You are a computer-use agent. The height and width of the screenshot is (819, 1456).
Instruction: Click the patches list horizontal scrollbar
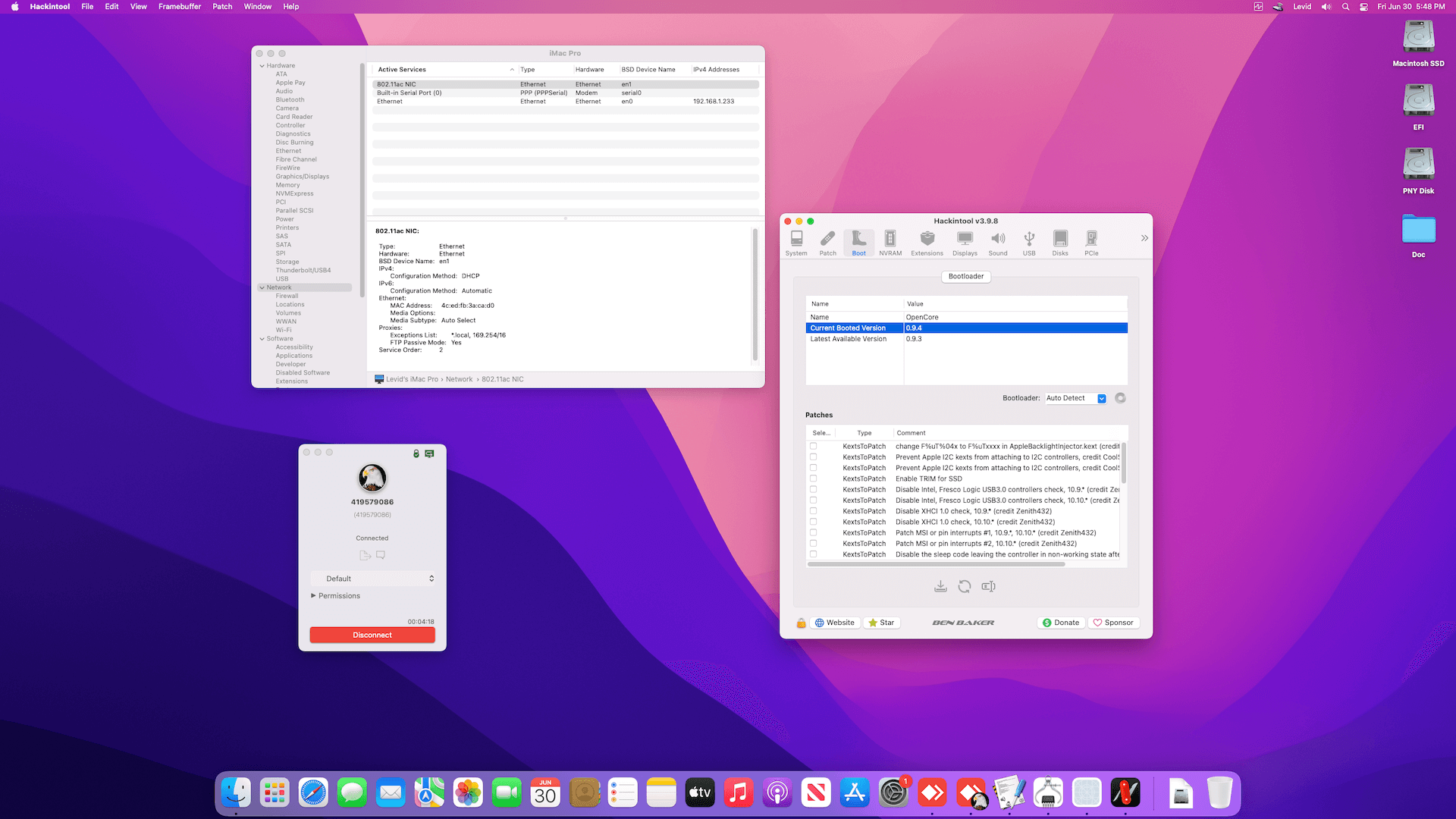[x=936, y=564]
